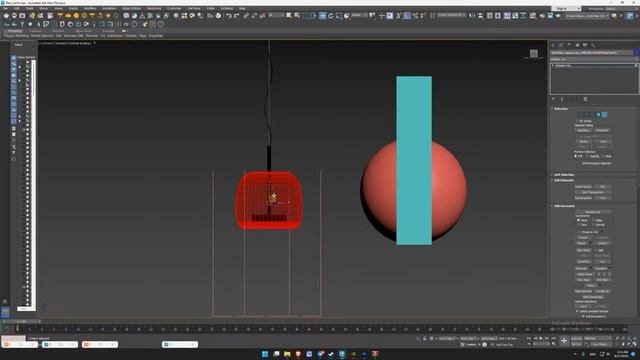This screenshot has width=640, height=360.
Task: Switch to the Object Paint ribbon tab
Action: (x=84, y=31)
